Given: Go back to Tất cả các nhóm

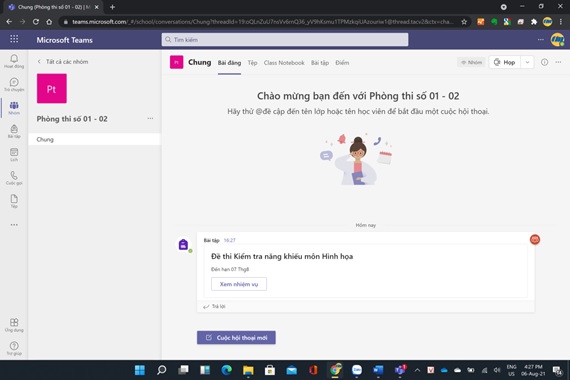Looking at the screenshot, I should pos(63,61).
